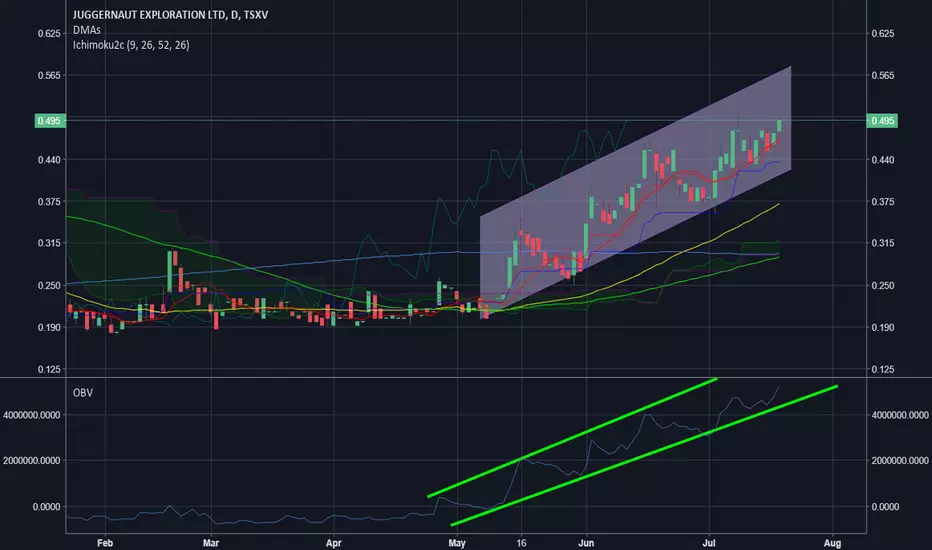Screen dimensions: 932x550
Task: Click the 2000000.0000 OBV label on right axis
Action: coord(900,461)
